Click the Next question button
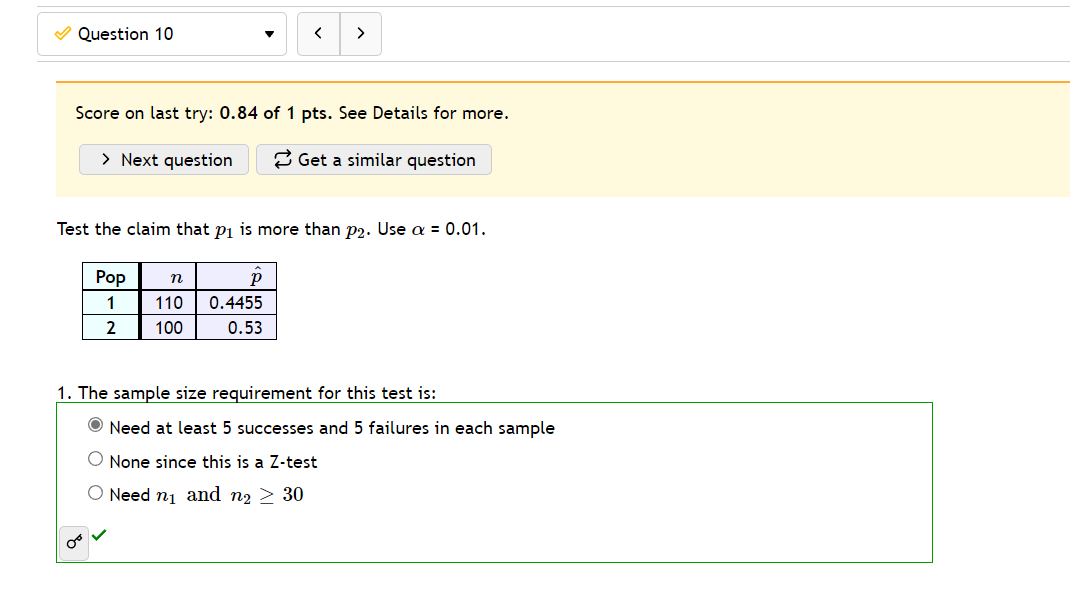This screenshot has height=593, width=1070. [x=164, y=160]
